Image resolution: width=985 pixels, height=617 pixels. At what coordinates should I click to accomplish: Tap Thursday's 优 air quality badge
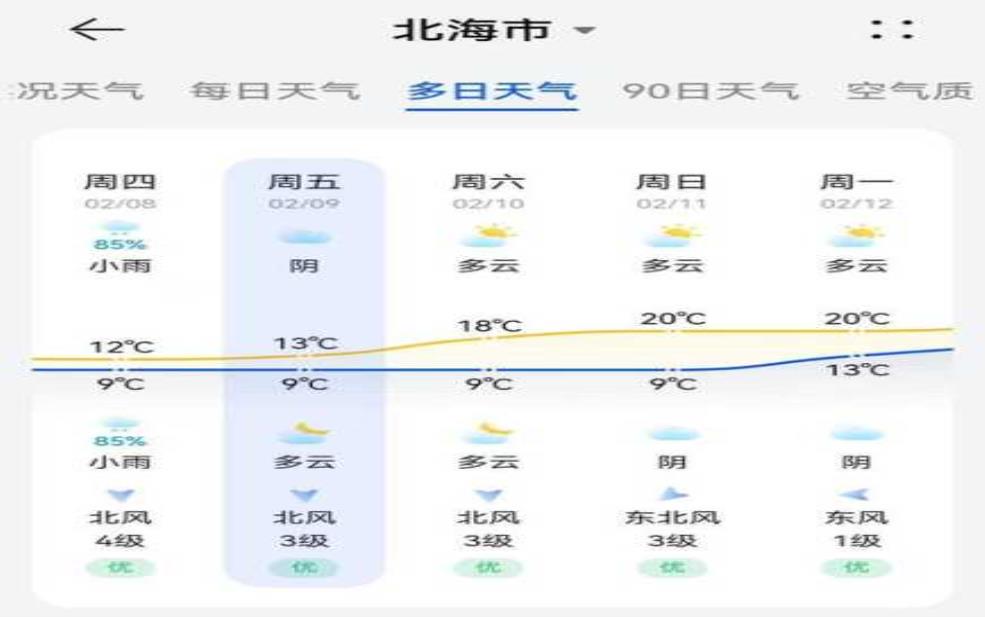pos(120,567)
